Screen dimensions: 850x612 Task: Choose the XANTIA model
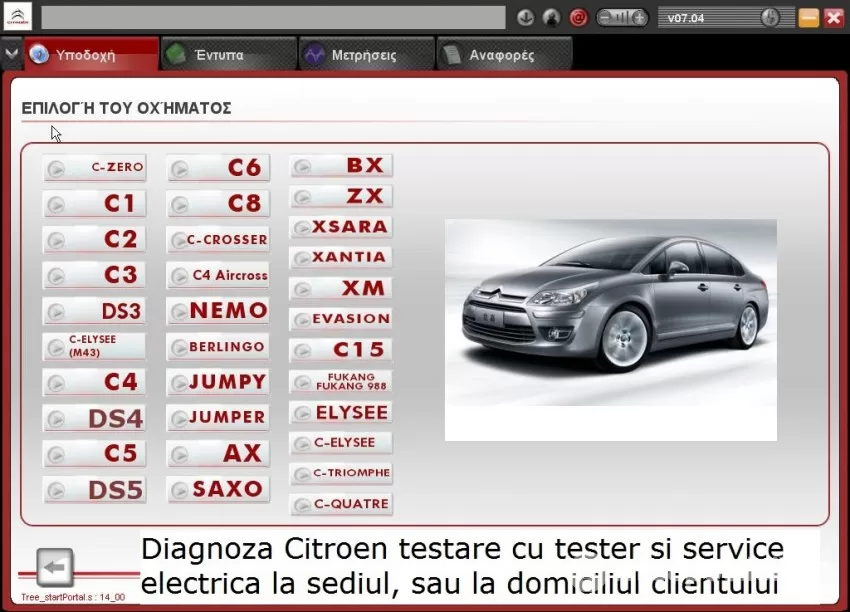coord(342,257)
